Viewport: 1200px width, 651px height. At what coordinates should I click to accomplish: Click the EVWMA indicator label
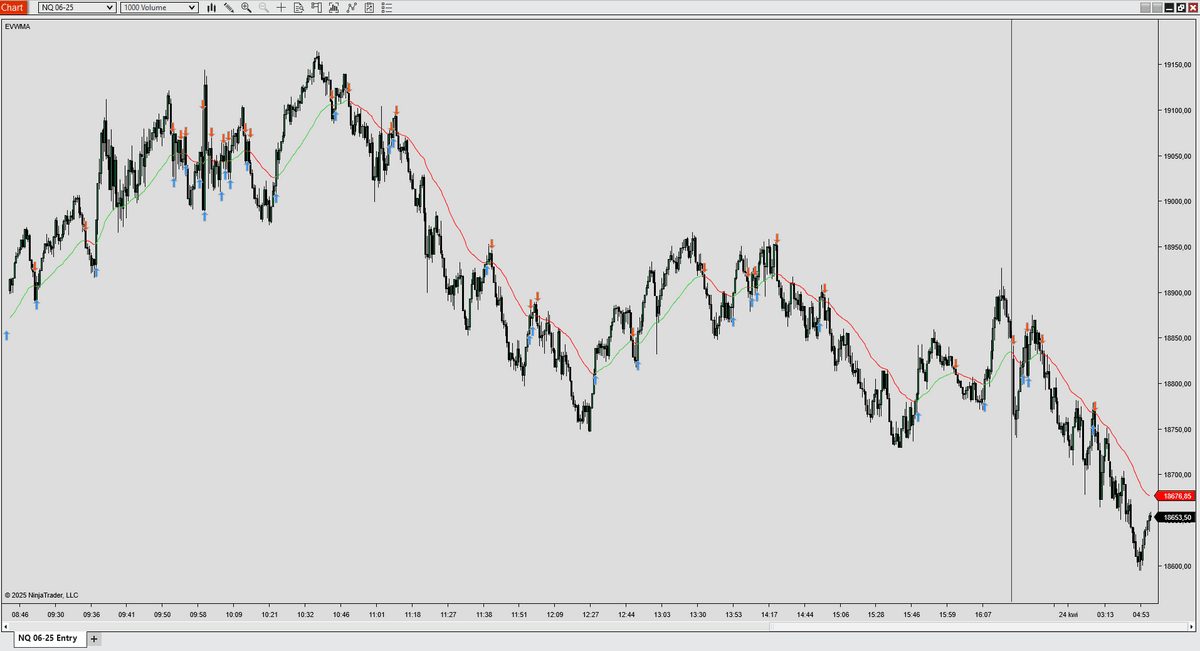[18, 27]
